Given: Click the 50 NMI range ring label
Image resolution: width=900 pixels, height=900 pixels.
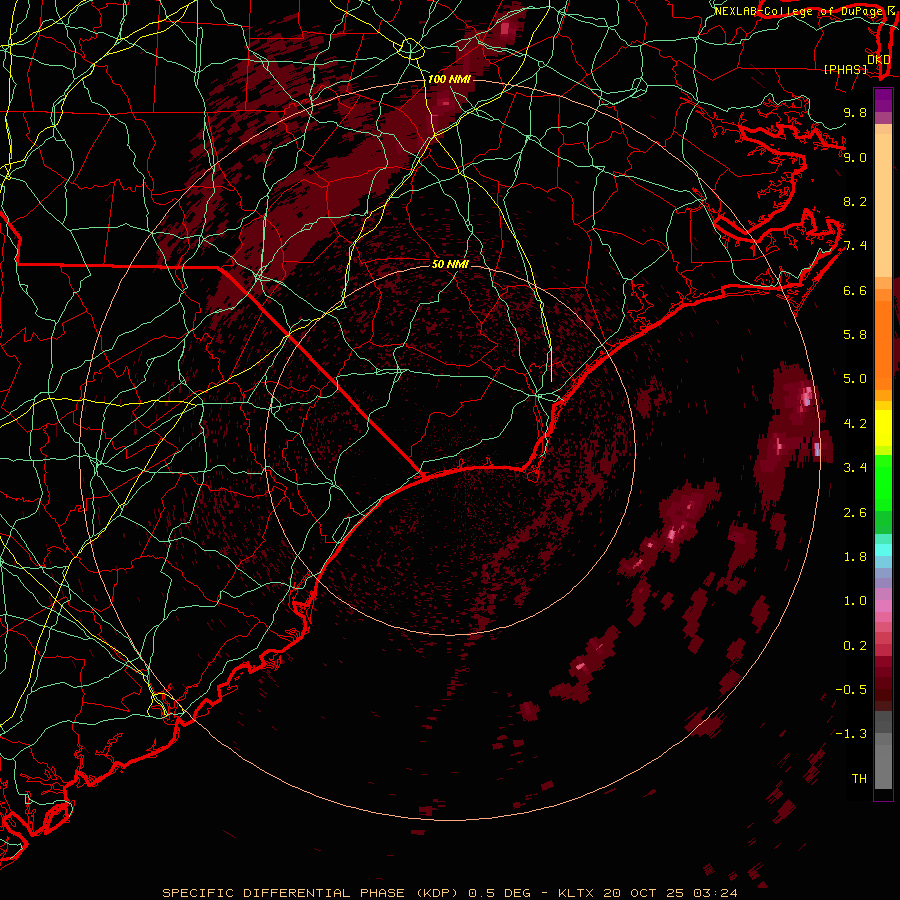Looking at the screenshot, I should coord(450,264).
